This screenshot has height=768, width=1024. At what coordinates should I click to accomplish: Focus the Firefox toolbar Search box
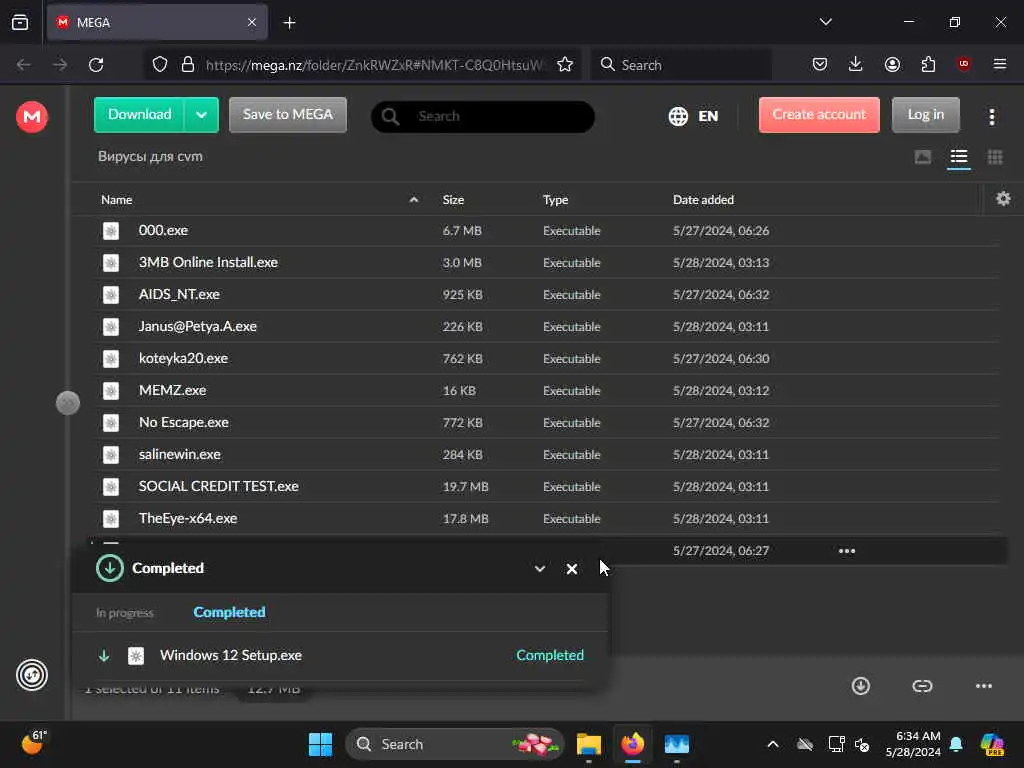(x=681, y=65)
